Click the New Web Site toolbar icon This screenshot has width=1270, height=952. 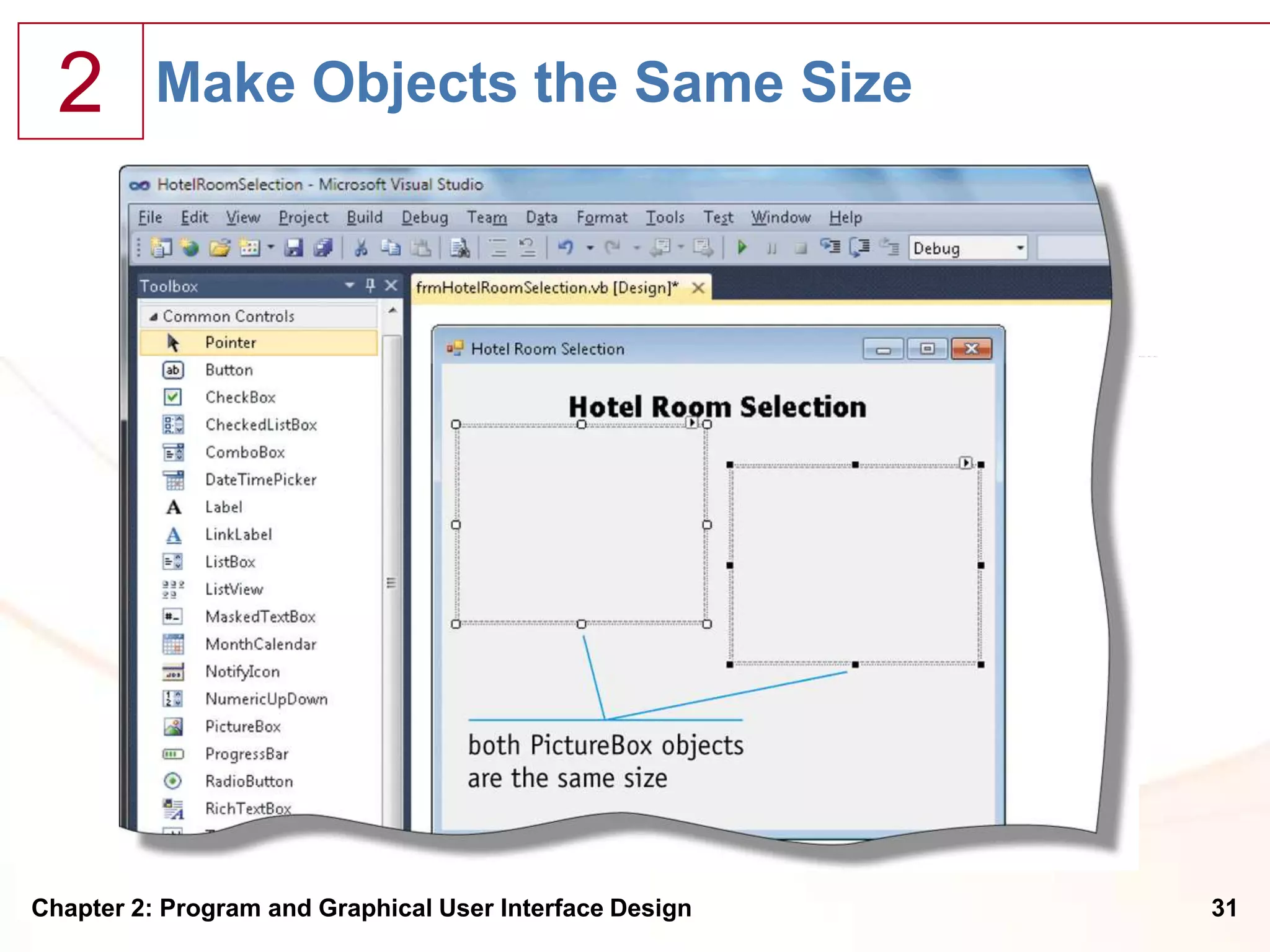[x=190, y=248]
